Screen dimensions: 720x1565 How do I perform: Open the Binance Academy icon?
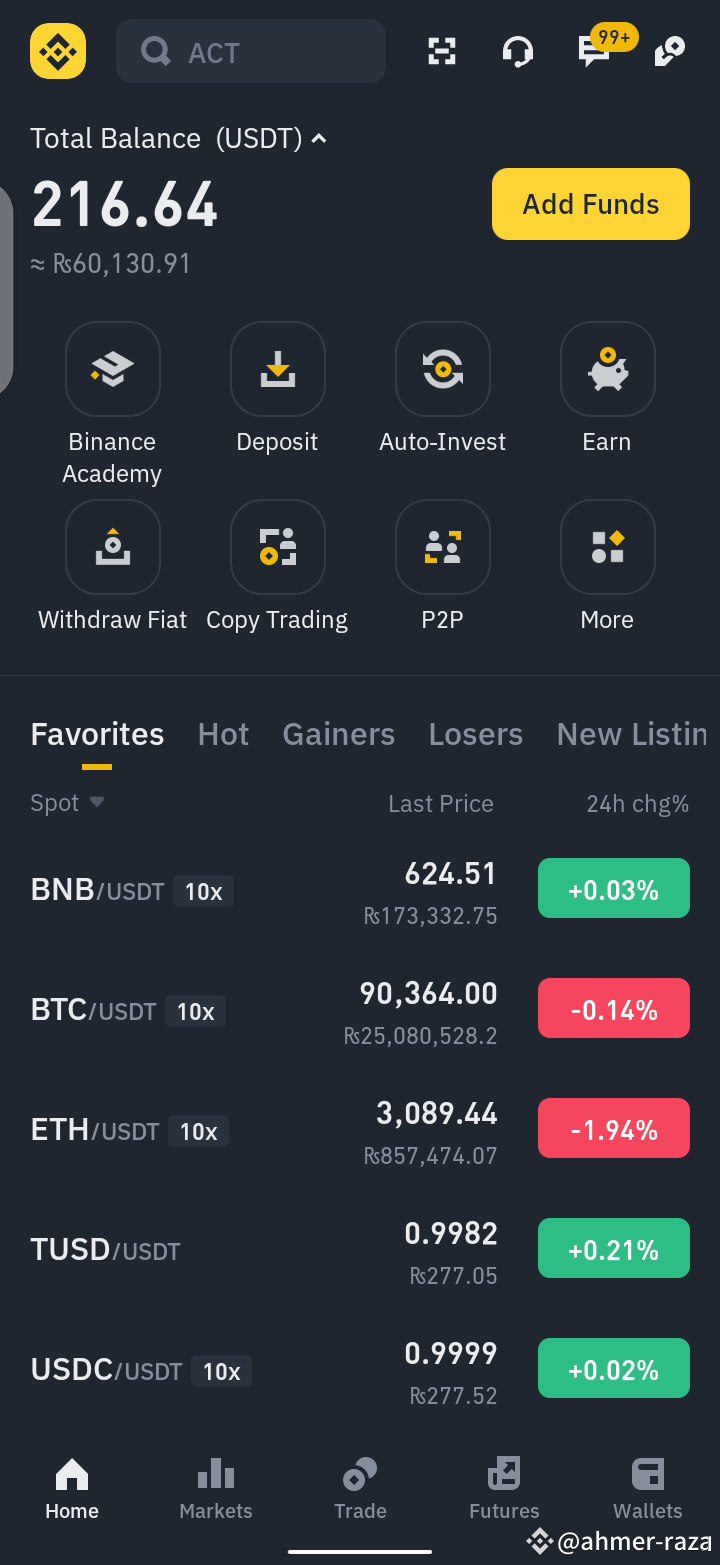coord(113,369)
